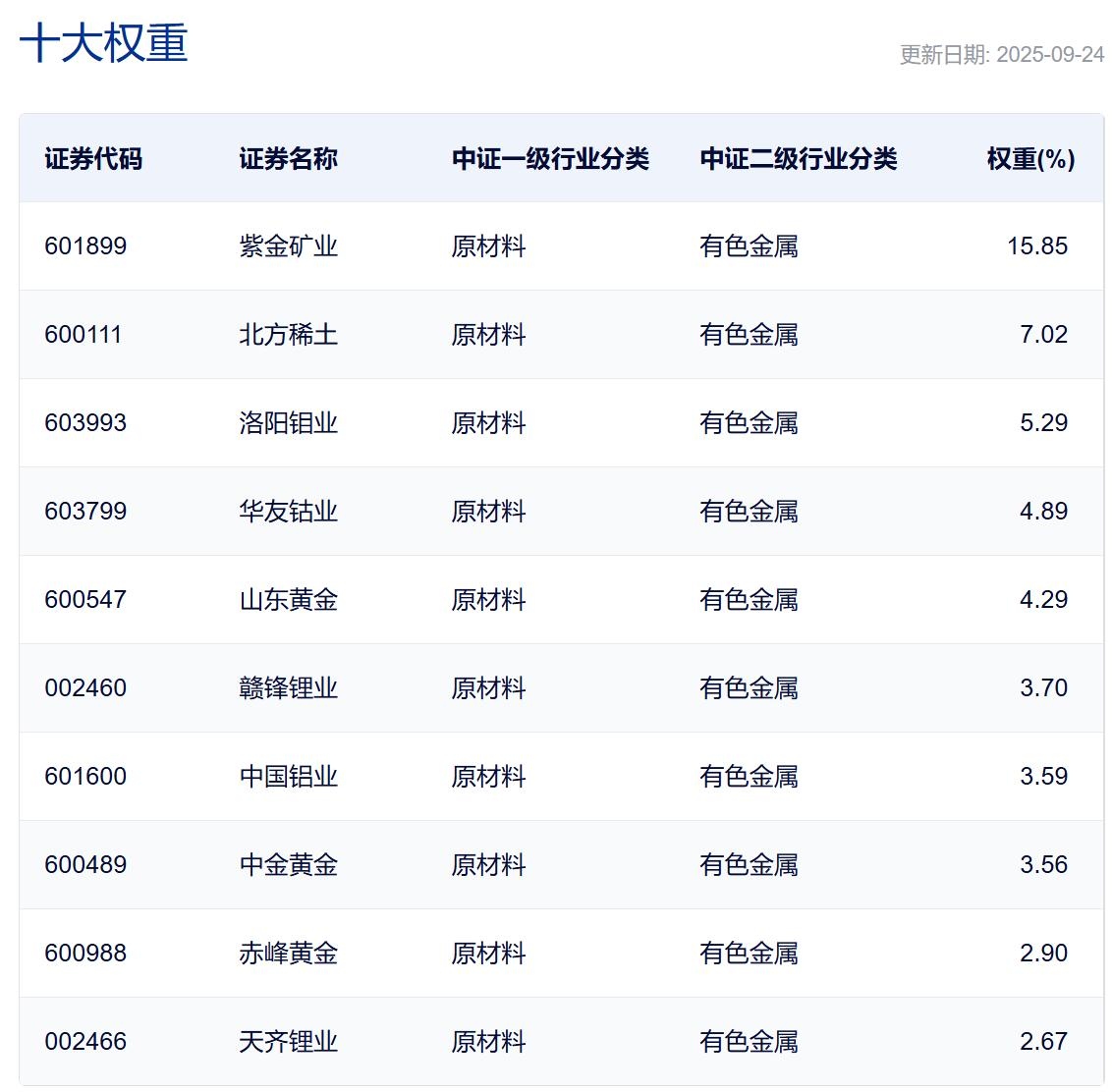Click 原材料 in the 华友钴业 row
Image resolution: width=1112 pixels, height=1092 pixels.
[488, 512]
